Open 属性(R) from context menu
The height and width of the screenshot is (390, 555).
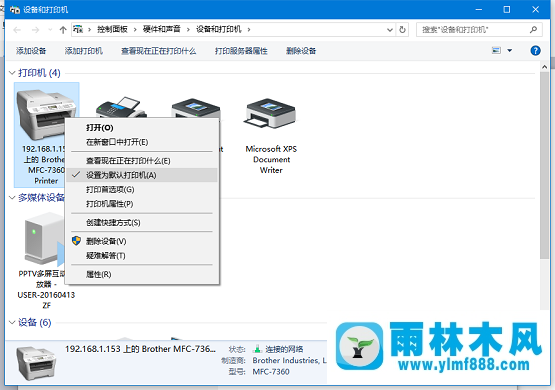142,274
